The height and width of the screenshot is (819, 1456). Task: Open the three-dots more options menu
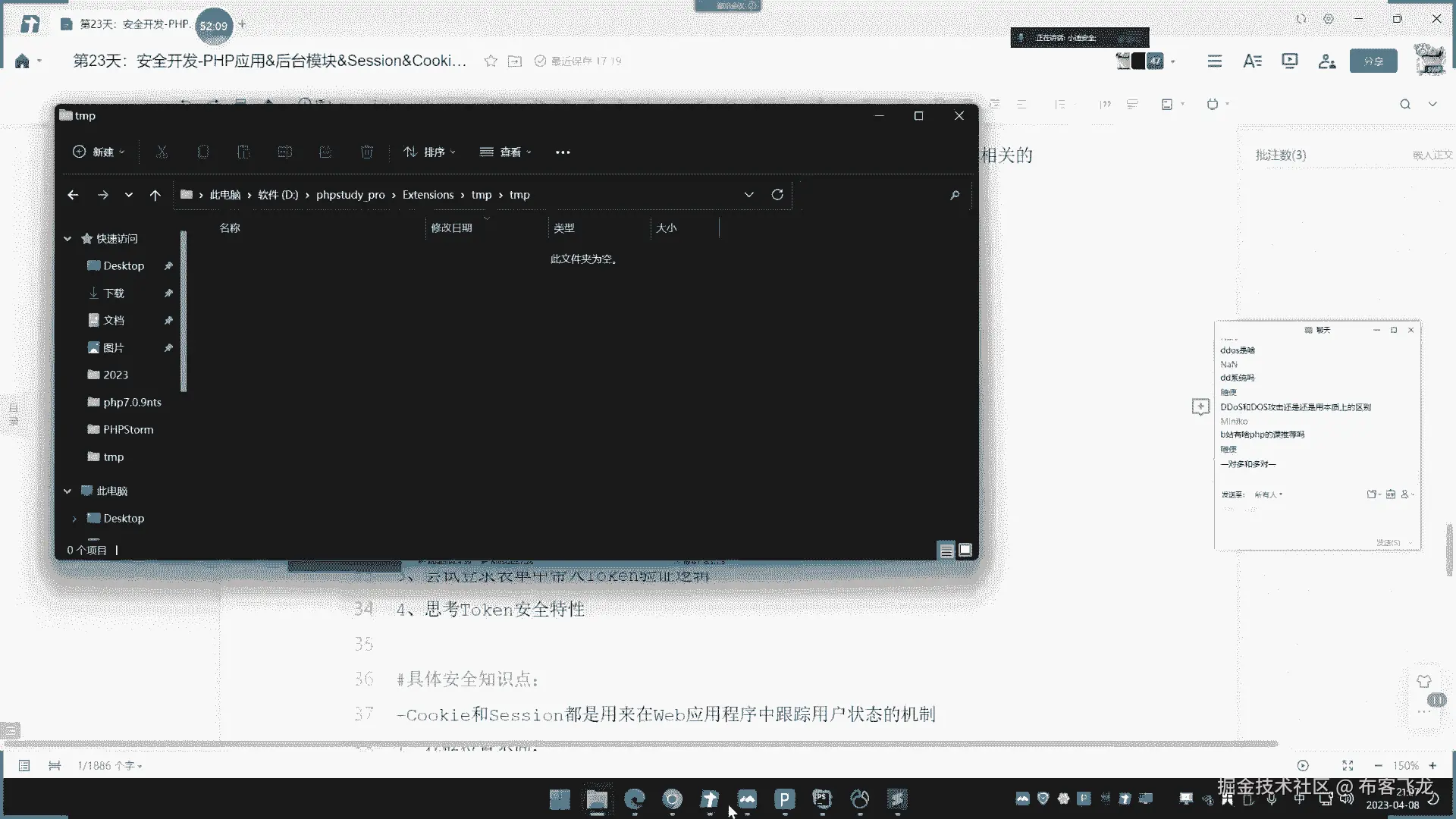[563, 152]
